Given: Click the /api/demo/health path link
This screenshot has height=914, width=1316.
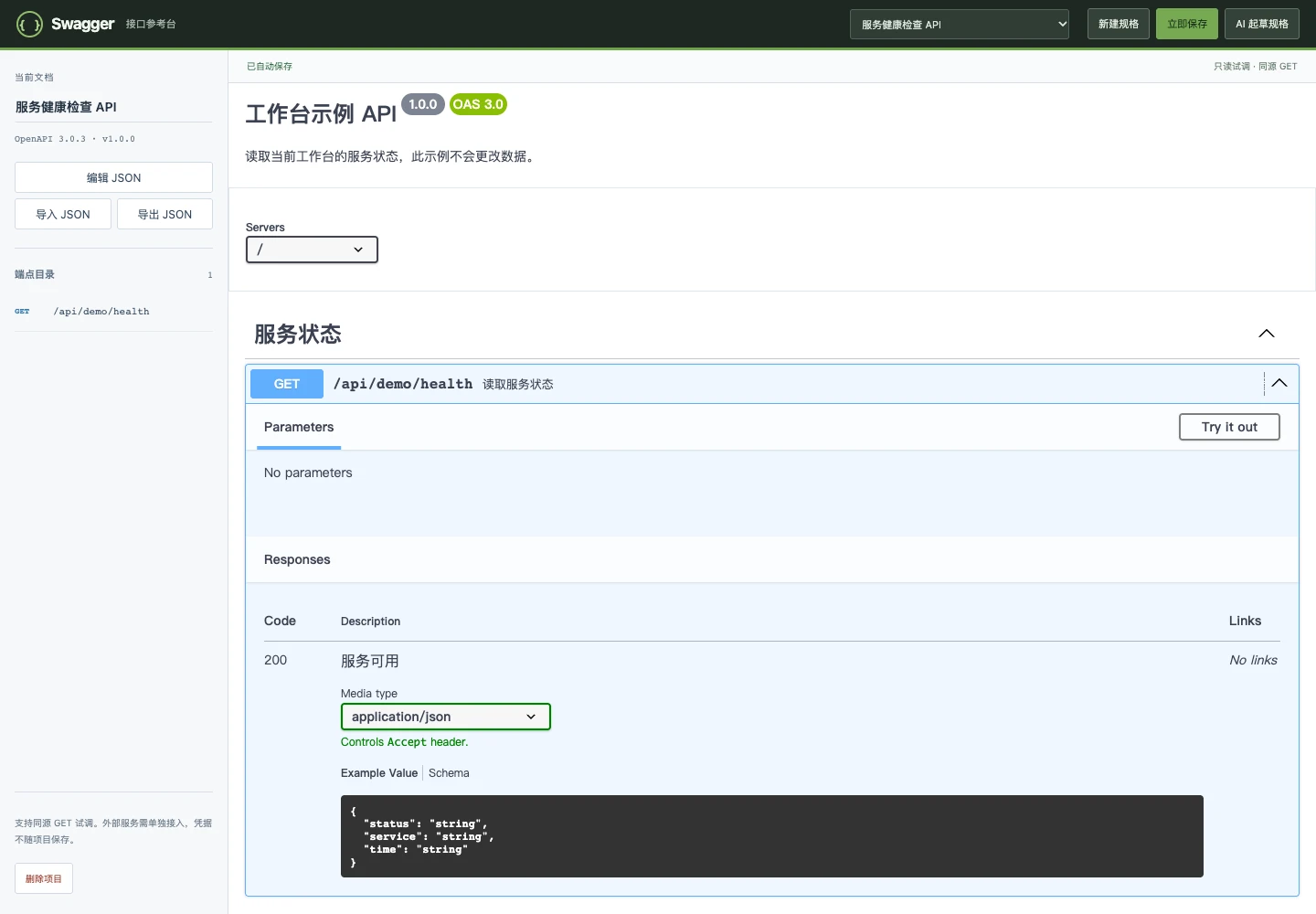Looking at the screenshot, I should 403,384.
